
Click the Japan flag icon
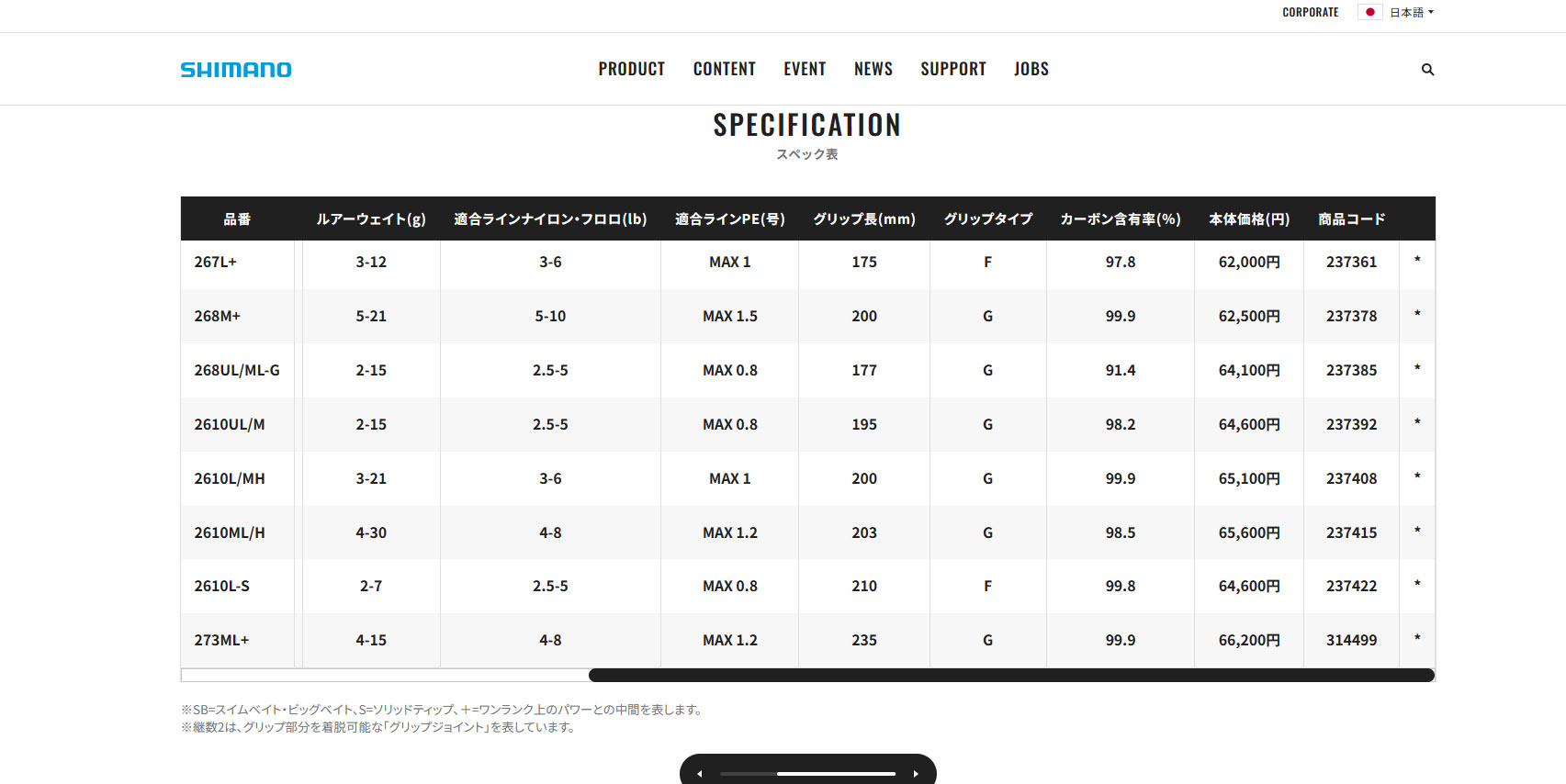click(x=1369, y=12)
